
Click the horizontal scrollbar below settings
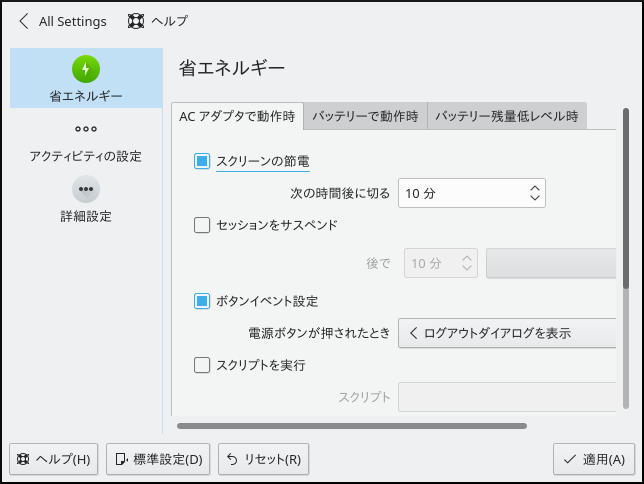coord(352,426)
